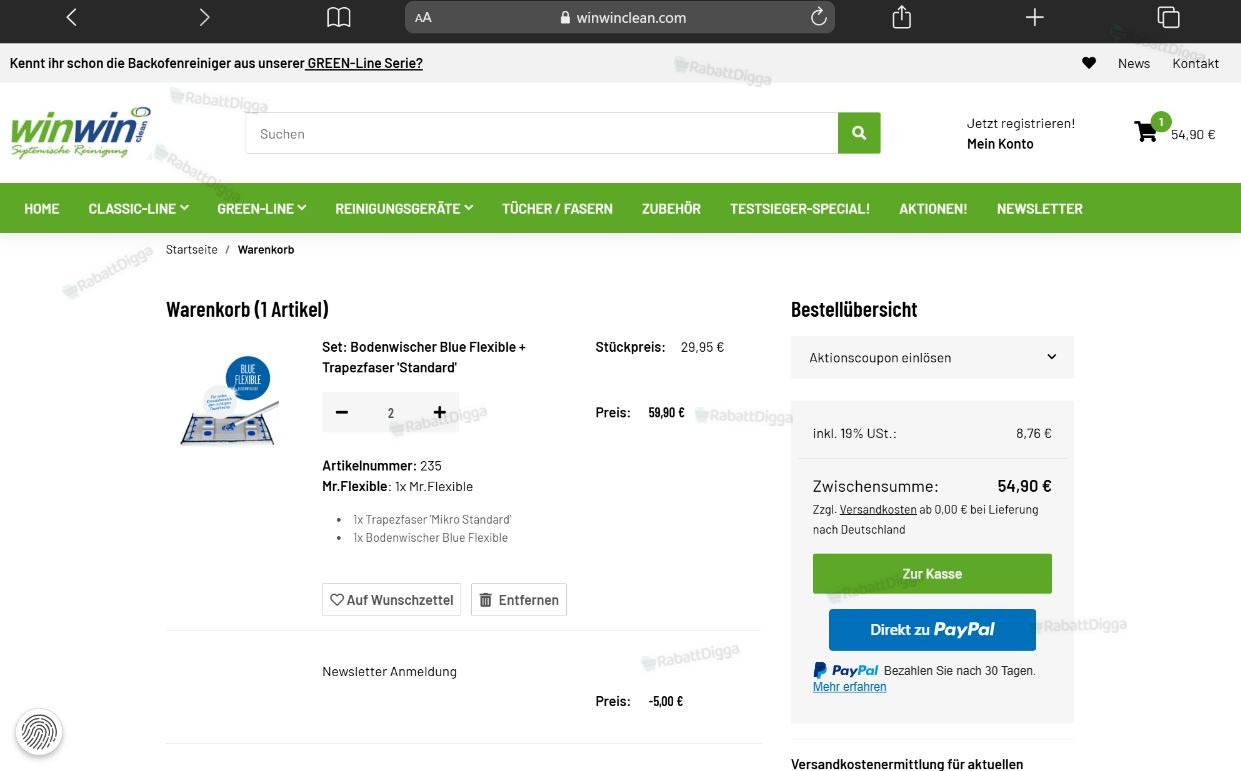Click the green search magnifier button

(859, 133)
